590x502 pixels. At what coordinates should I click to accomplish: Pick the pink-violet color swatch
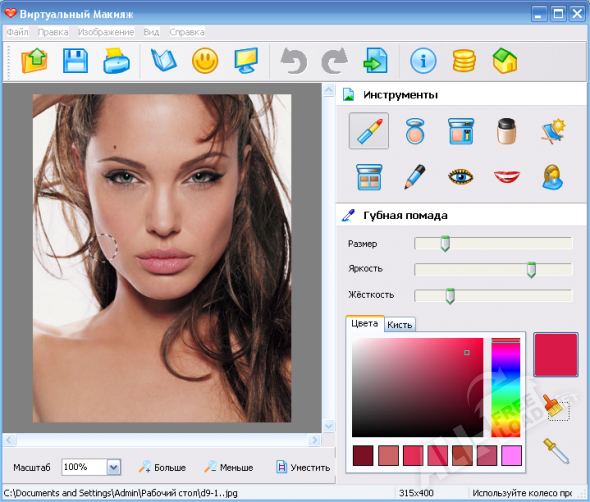pos(511,455)
